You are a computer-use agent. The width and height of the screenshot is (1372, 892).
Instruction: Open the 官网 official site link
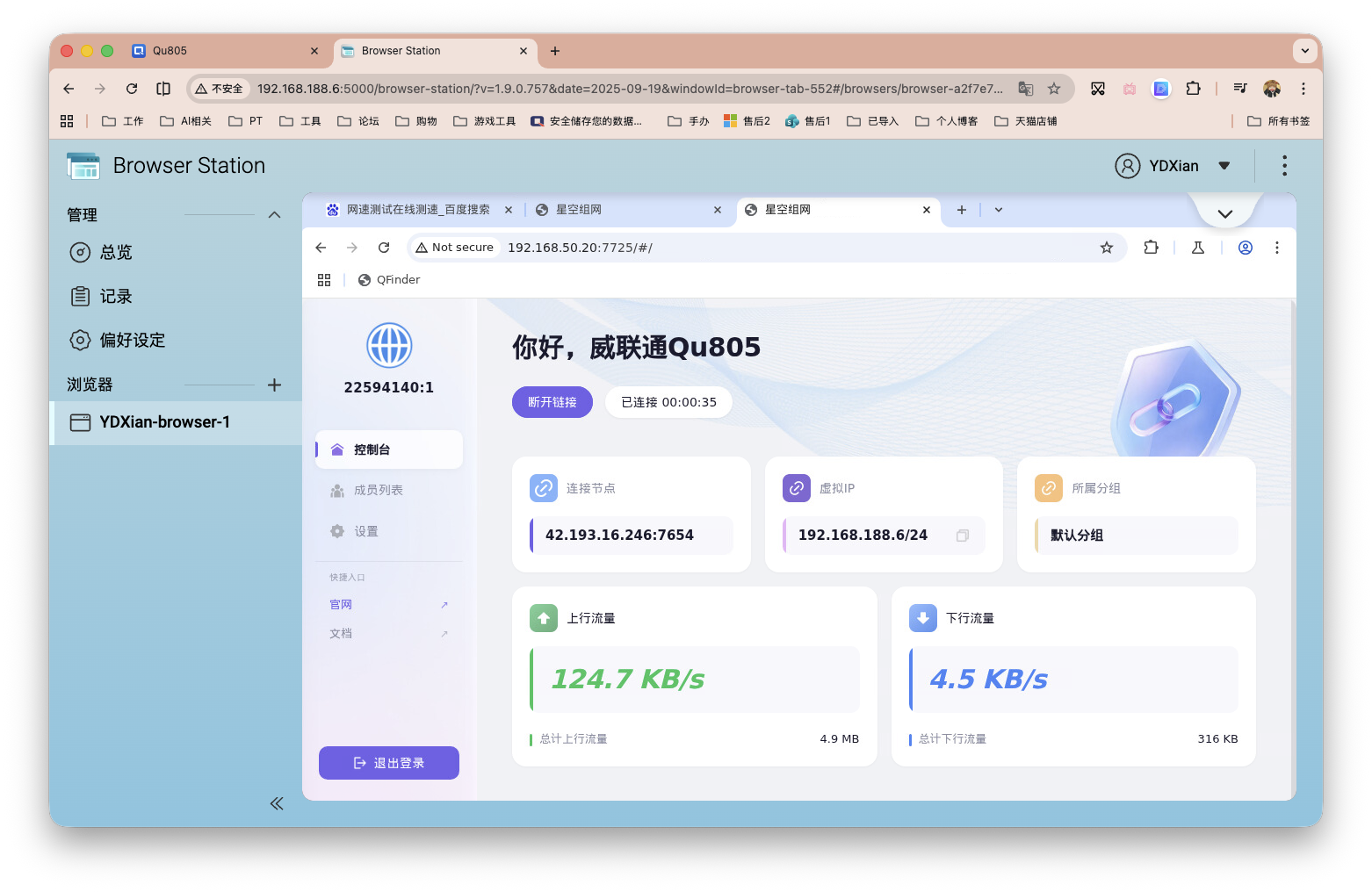coord(341,604)
